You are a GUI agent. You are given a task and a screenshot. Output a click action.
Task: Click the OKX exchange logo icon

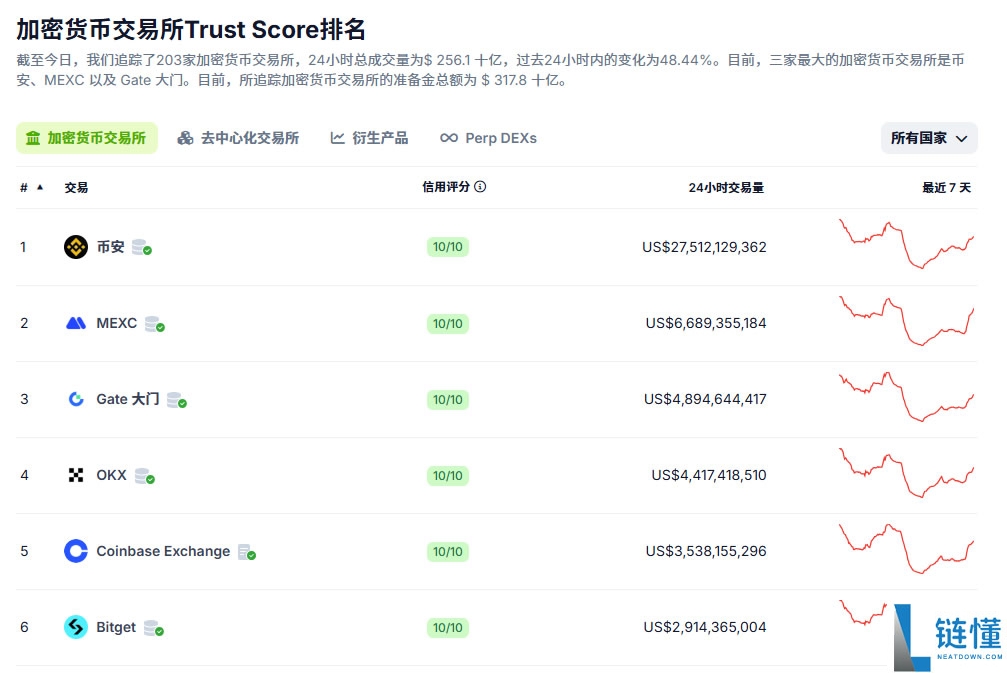[76, 475]
